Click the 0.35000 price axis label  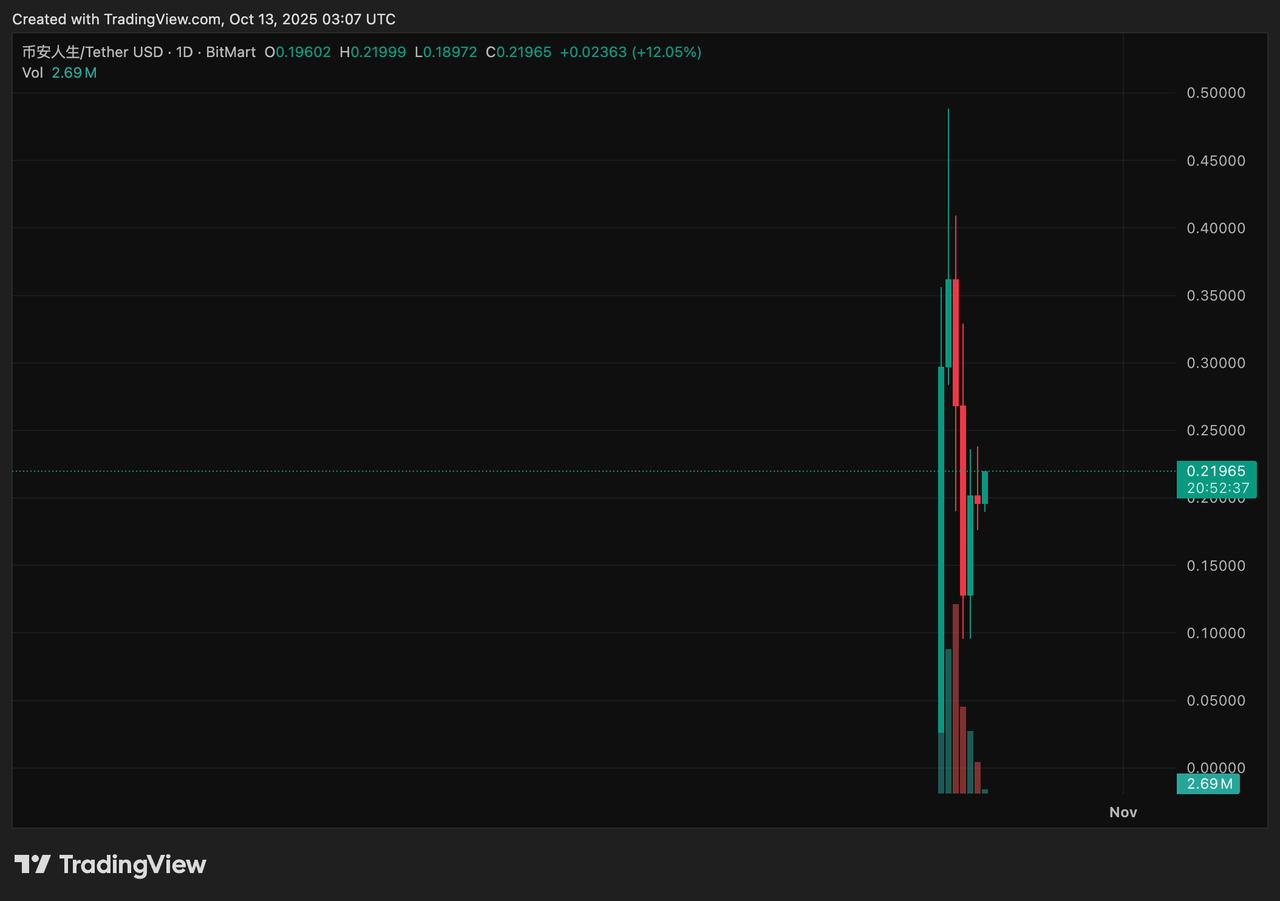point(1215,296)
